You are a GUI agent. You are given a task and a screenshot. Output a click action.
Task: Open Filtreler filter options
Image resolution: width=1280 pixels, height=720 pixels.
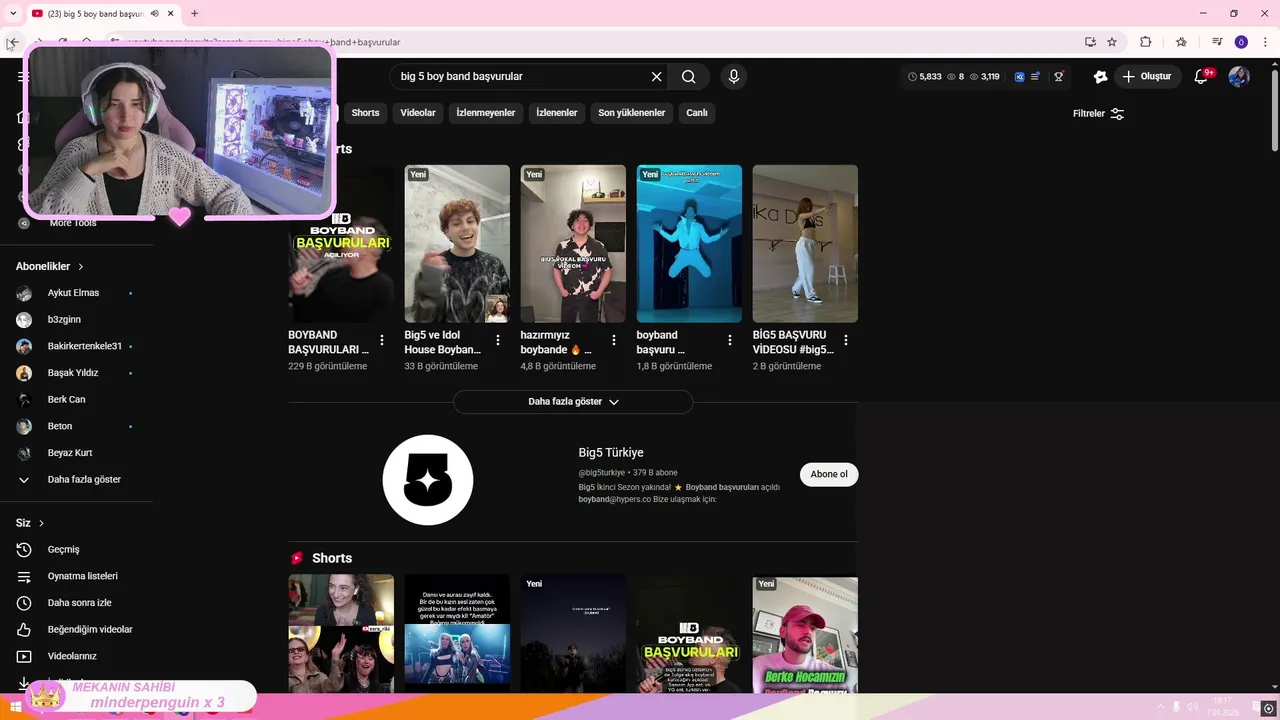click(x=1098, y=113)
